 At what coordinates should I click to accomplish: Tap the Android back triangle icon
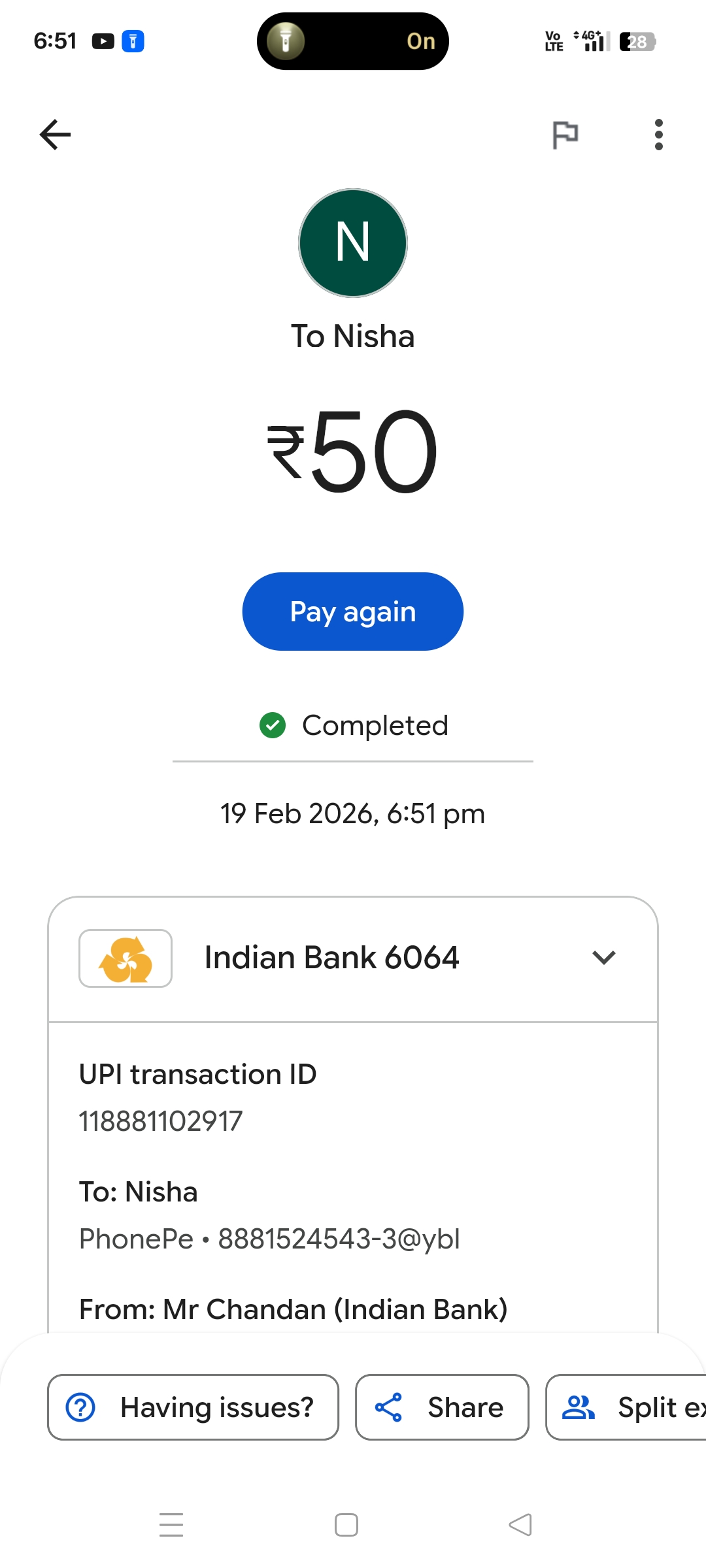(x=520, y=1525)
